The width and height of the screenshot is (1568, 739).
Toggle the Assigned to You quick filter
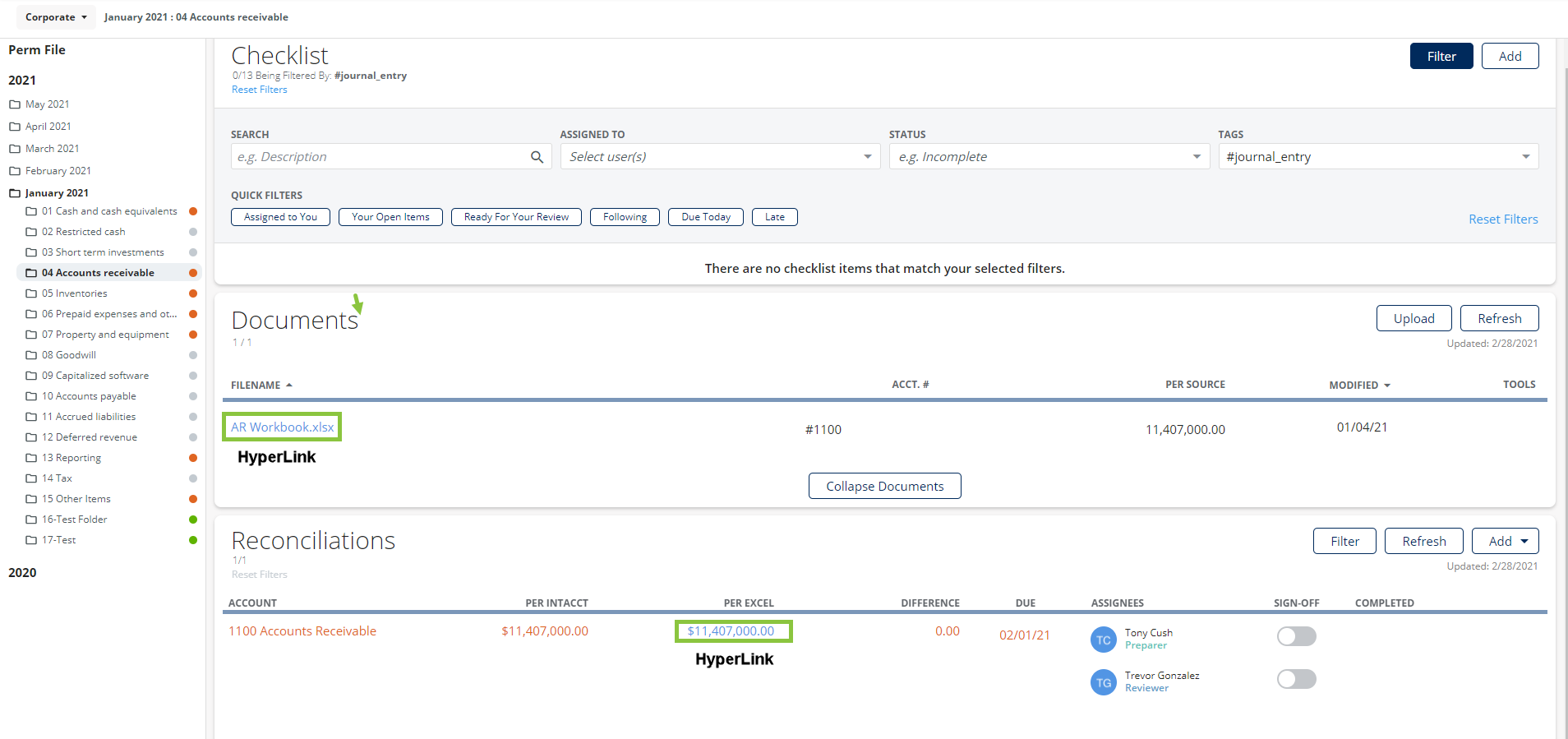pyautogui.click(x=280, y=217)
